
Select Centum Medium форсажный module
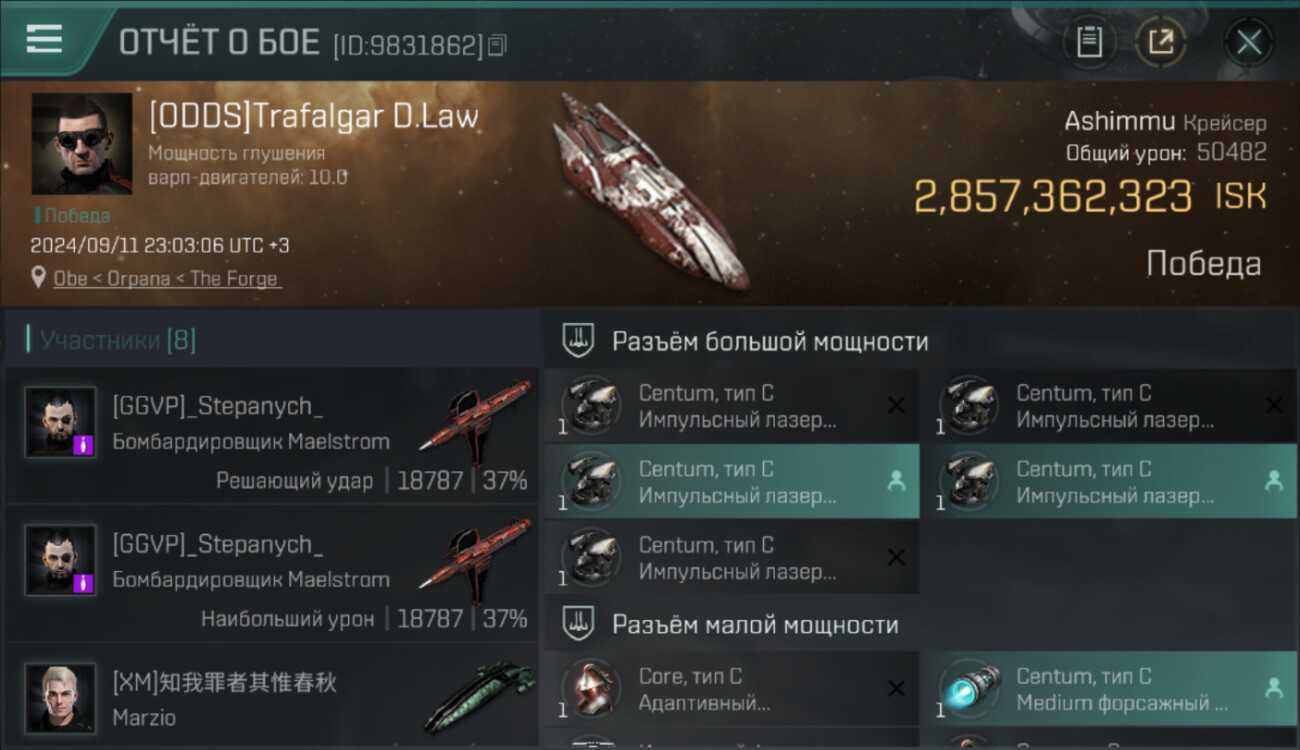[x=1109, y=688]
